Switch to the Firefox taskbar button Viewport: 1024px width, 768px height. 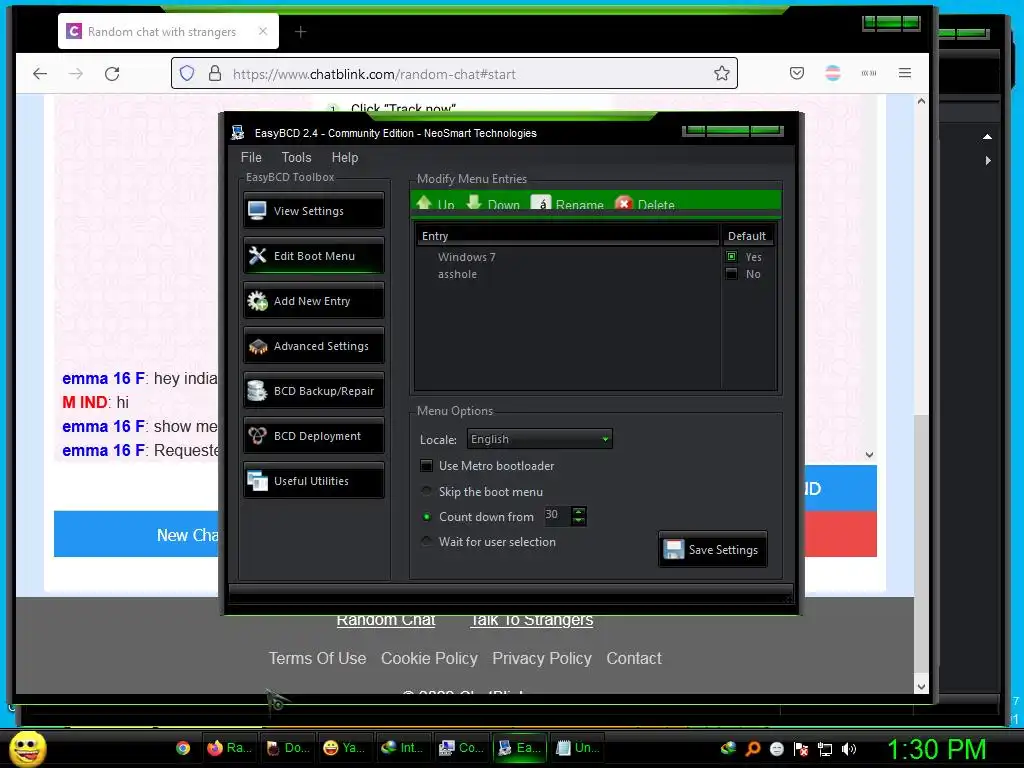click(x=229, y=748)
